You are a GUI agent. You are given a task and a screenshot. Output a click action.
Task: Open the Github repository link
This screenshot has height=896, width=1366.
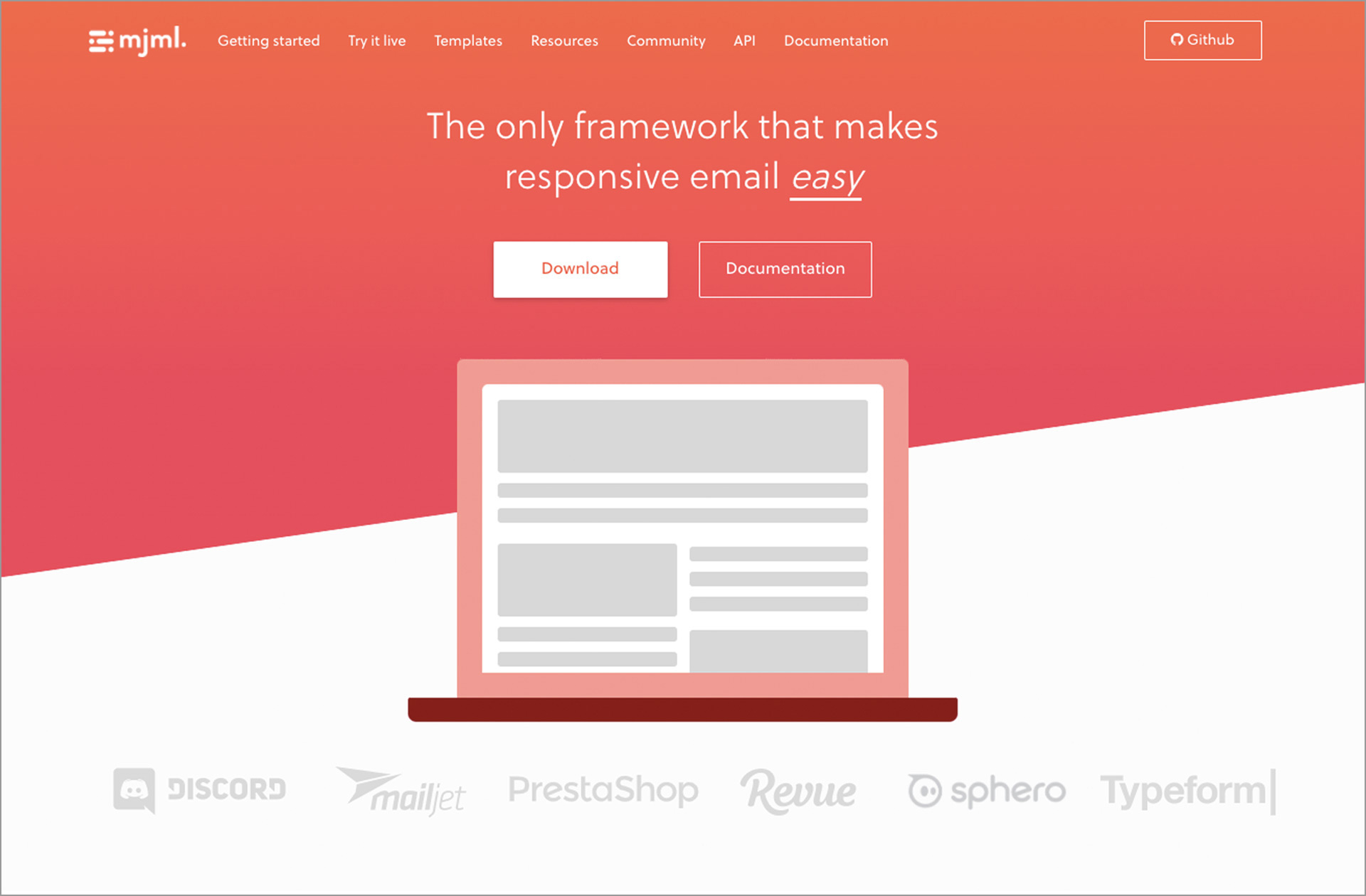point(1200,40)
